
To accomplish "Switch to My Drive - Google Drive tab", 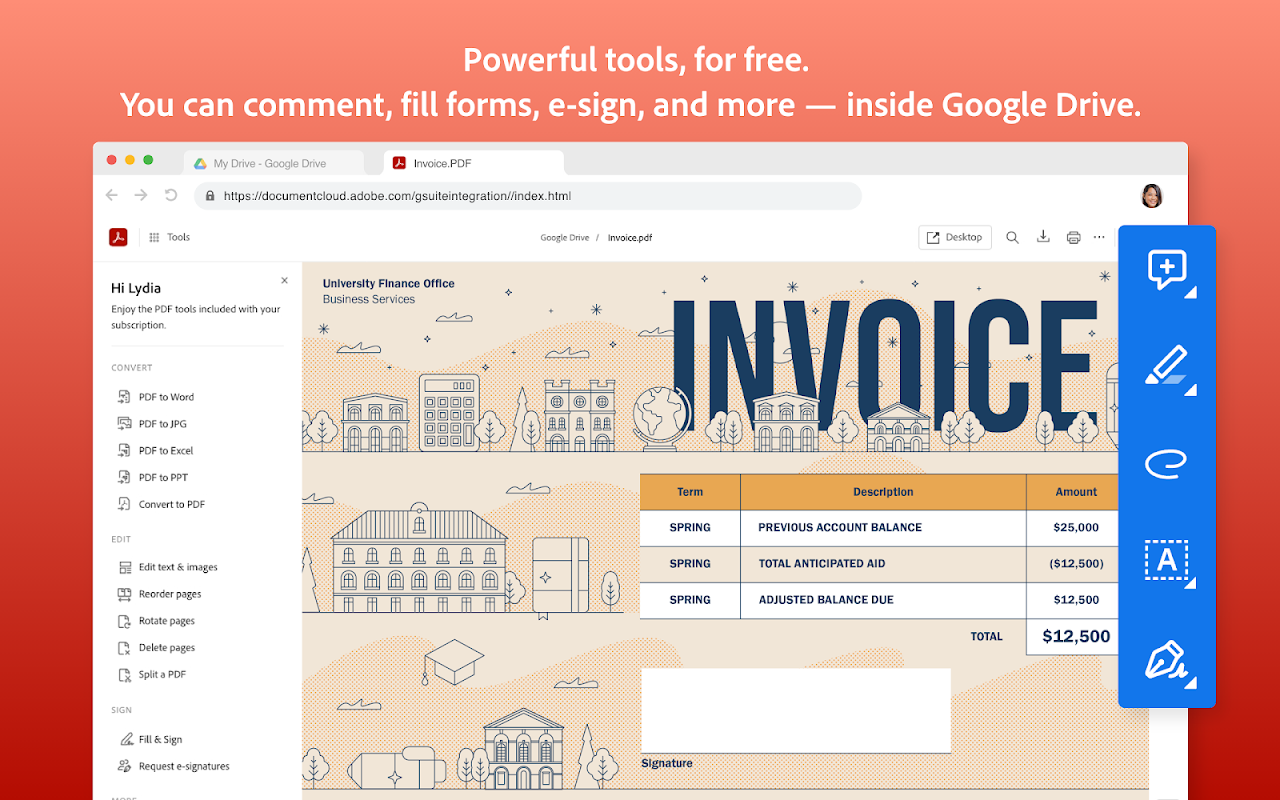I will (x=274, y=163).
